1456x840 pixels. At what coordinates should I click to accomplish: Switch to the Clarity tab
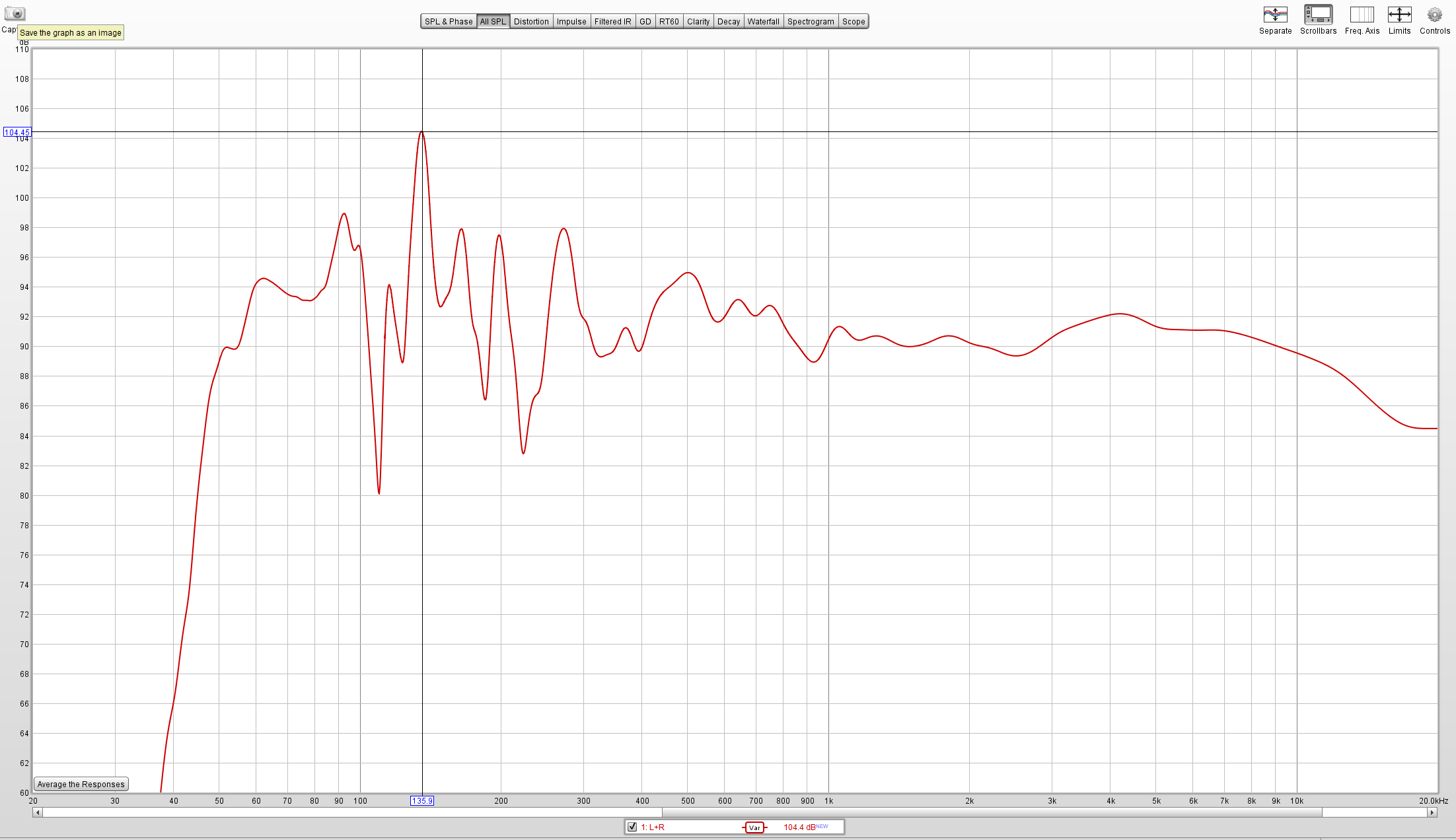698,21
